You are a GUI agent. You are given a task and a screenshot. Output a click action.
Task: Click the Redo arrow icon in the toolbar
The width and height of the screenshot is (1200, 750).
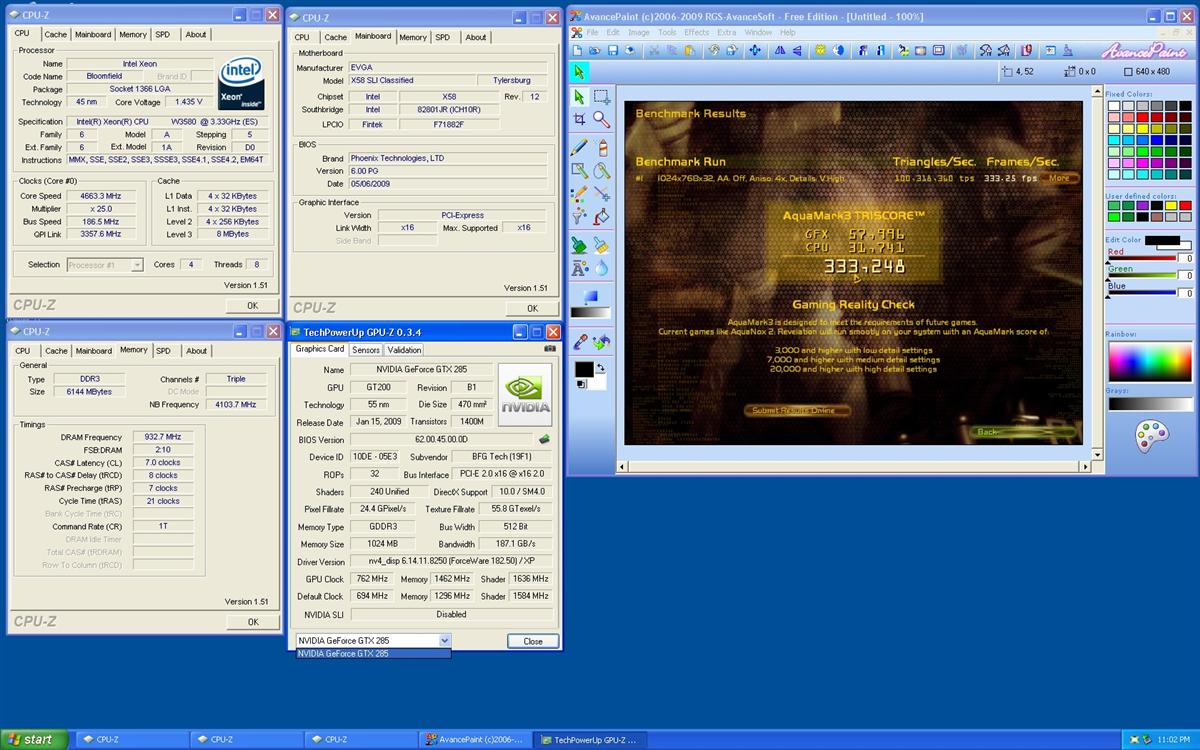(732, 50)
